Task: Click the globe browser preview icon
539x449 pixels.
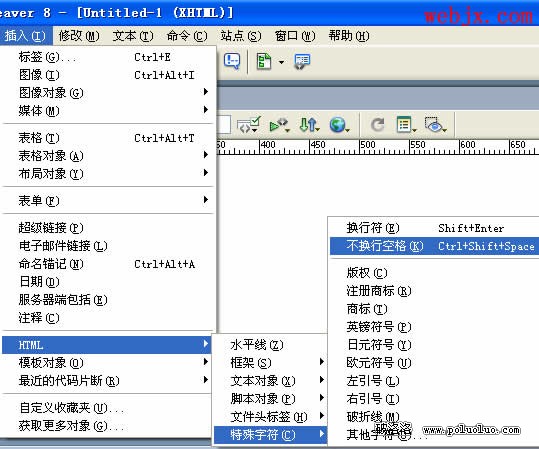Action: pos(339,124)
